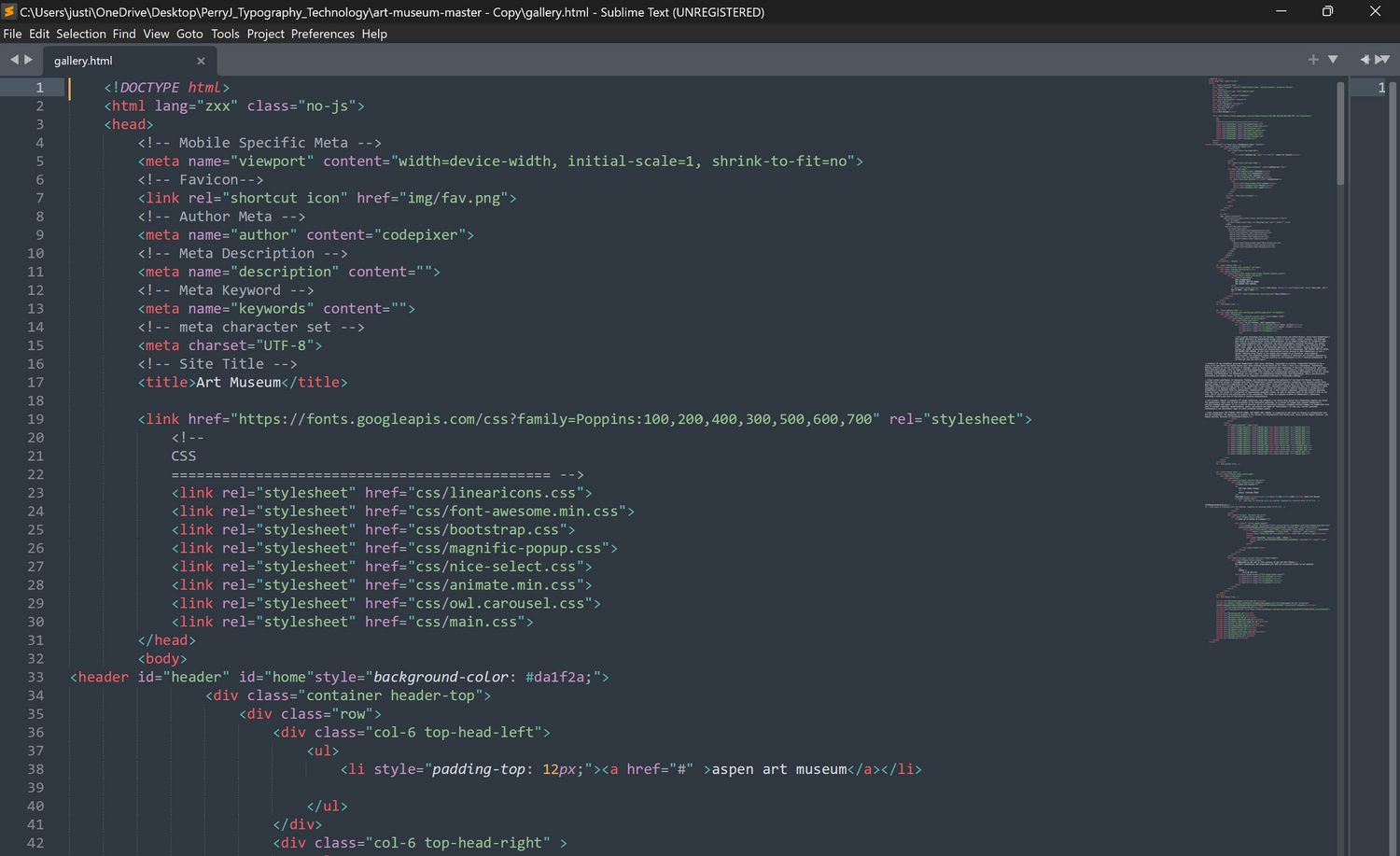Close the gallery.html tab
This screenshot has width=1400, height=856.
tap(201, 61)
